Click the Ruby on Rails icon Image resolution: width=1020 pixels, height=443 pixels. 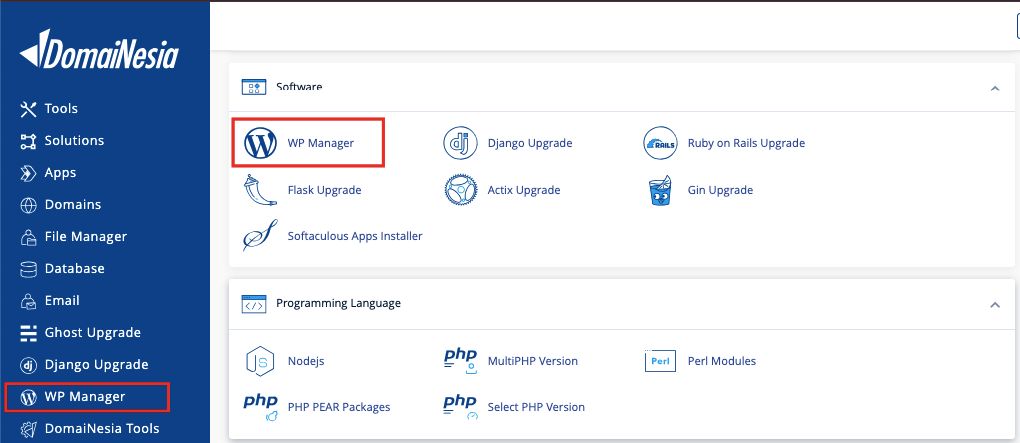click(x=660, y=143)
